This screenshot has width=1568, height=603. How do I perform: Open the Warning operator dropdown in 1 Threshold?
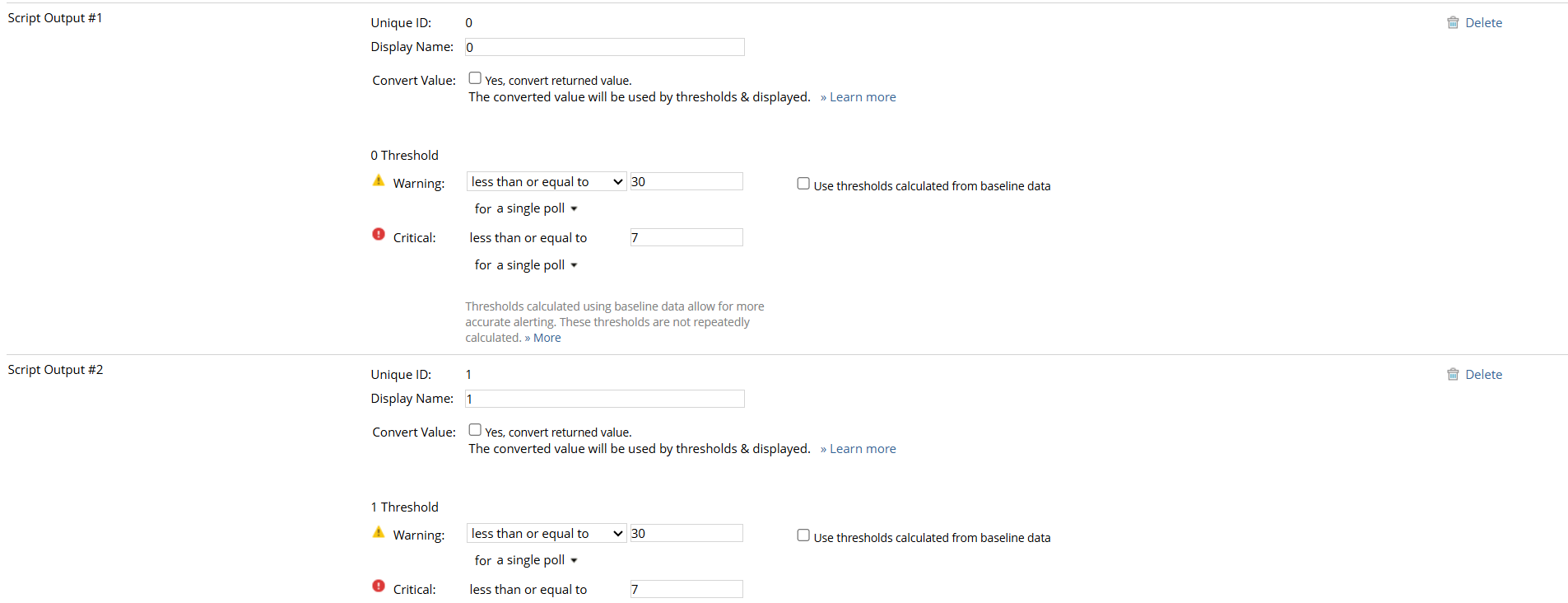tap(547, 534)
